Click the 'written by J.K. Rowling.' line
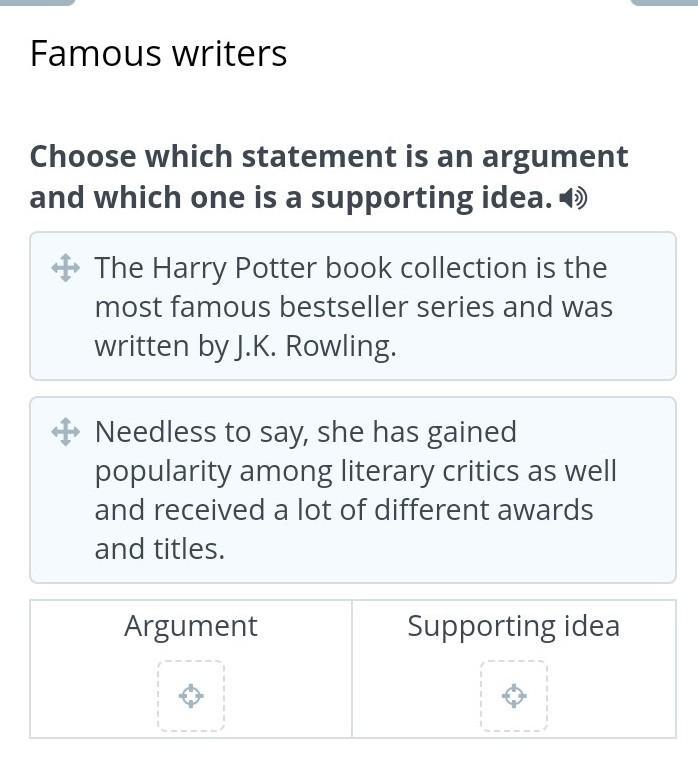 pos(246,346)
